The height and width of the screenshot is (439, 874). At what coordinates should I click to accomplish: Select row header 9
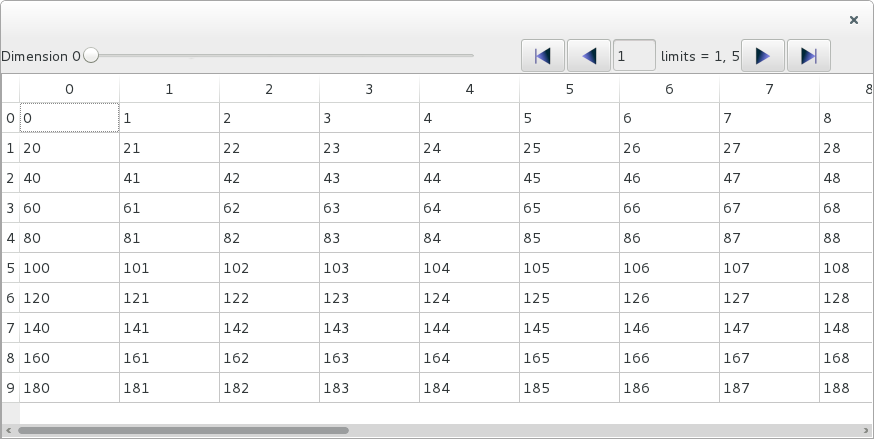coord(10,388)
